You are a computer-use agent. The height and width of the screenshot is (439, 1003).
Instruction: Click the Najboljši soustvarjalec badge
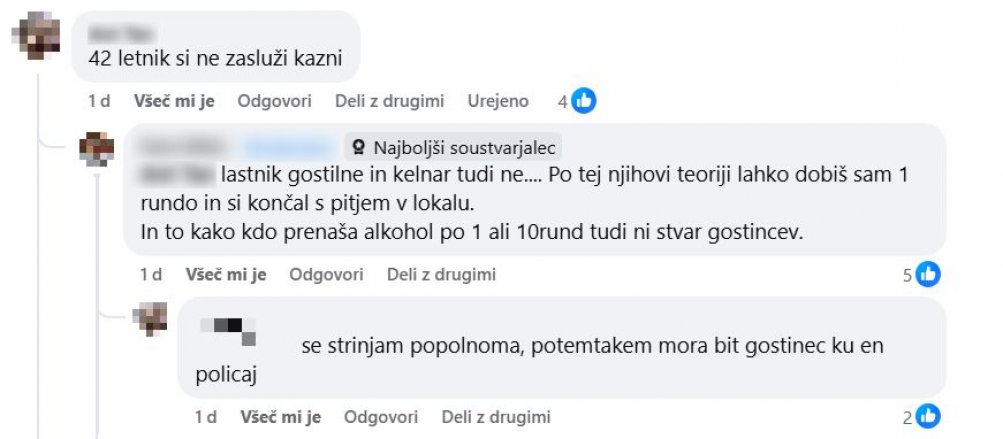(455, 144)
